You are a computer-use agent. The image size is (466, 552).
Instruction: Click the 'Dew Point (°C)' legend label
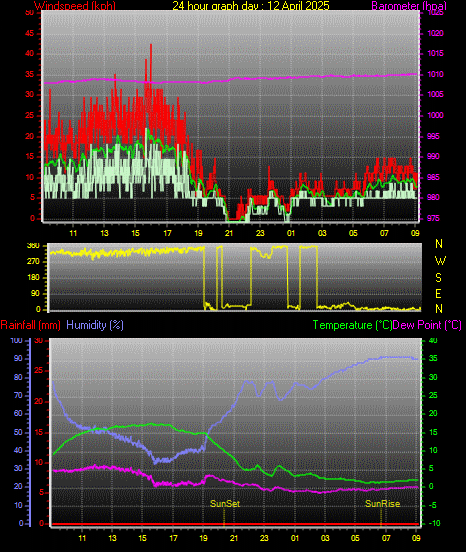tap(427, 325)
